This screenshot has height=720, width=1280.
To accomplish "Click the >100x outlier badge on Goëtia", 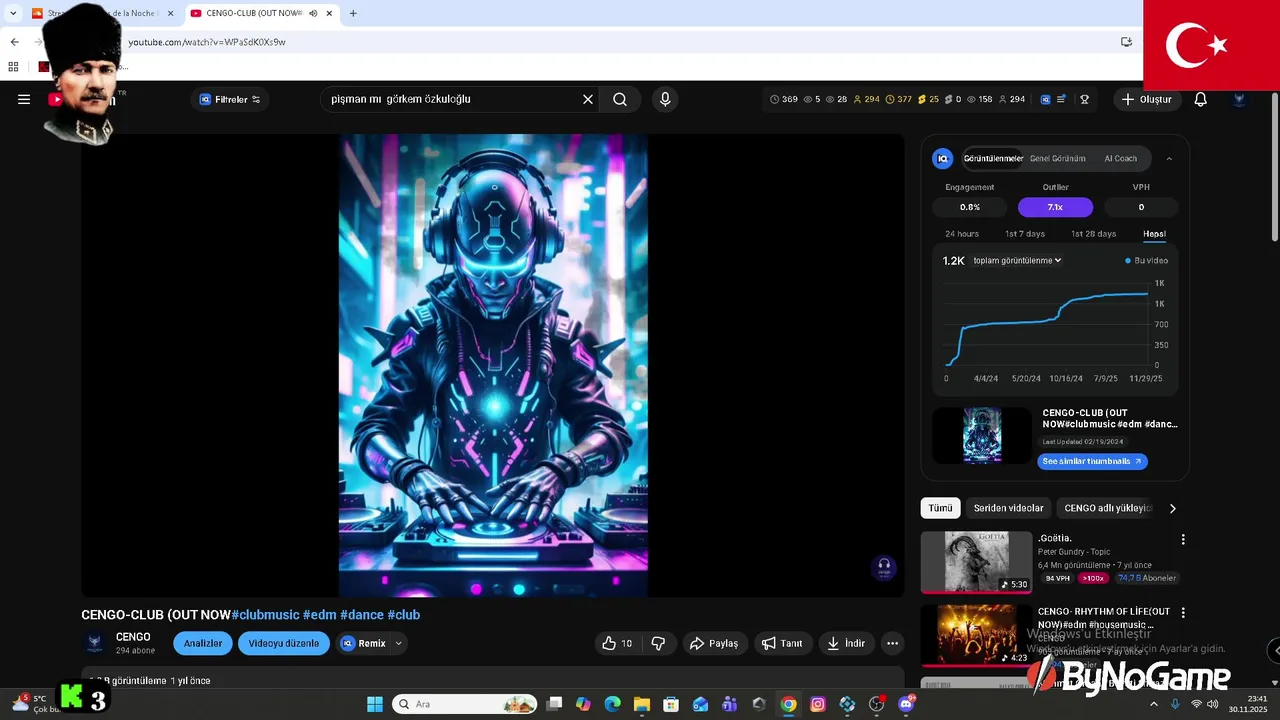I will [x=1093, y=578].
